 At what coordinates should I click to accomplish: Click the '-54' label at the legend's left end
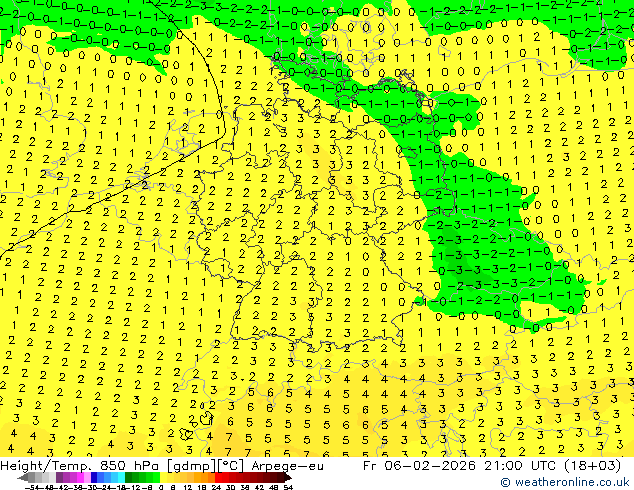tap(32, 487)
